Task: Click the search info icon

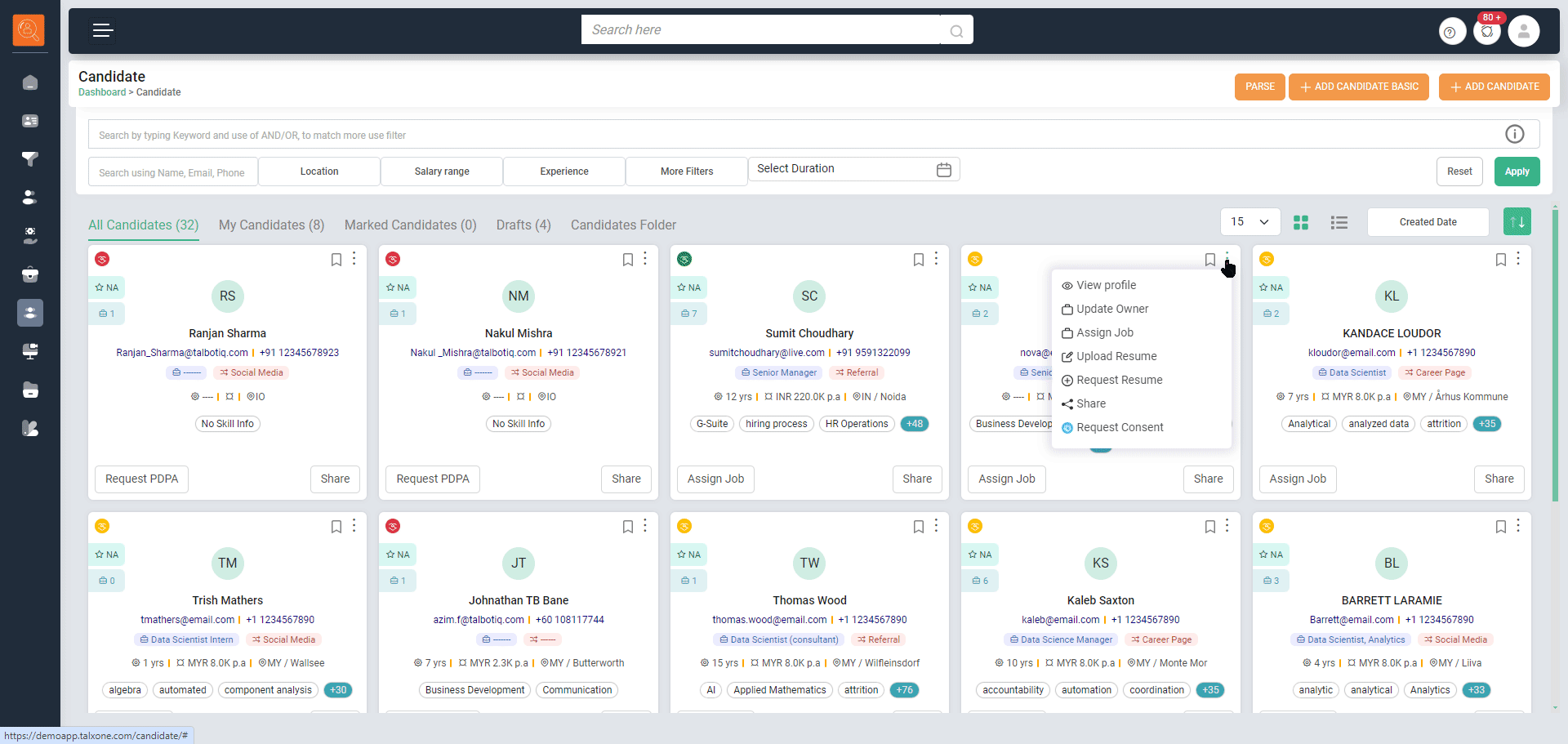Action: (1514, 134)
